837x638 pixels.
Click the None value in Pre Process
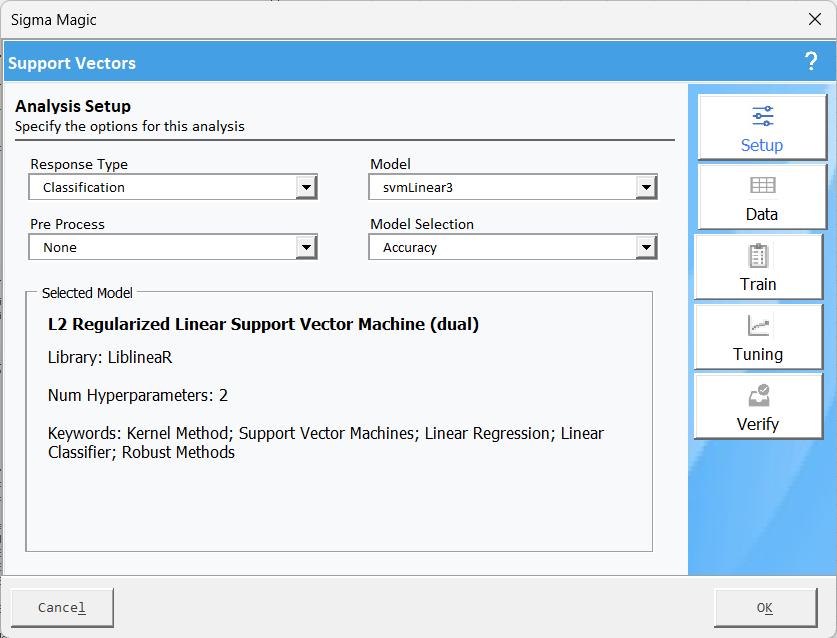point(60,247)
